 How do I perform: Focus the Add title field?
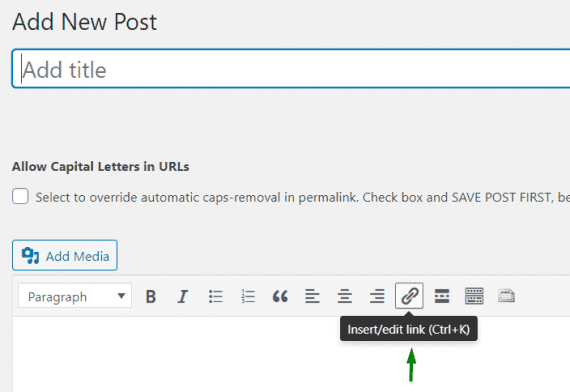pyautogui.click(x=291, y=69)
